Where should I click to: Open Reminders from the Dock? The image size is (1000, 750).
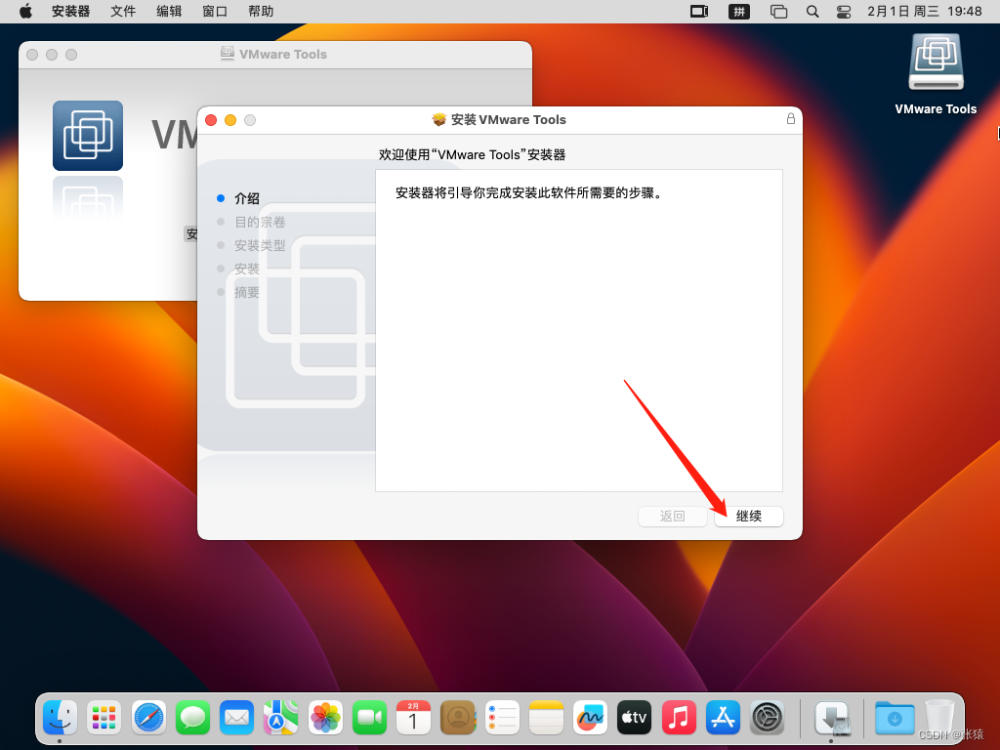tap(502, 717)
